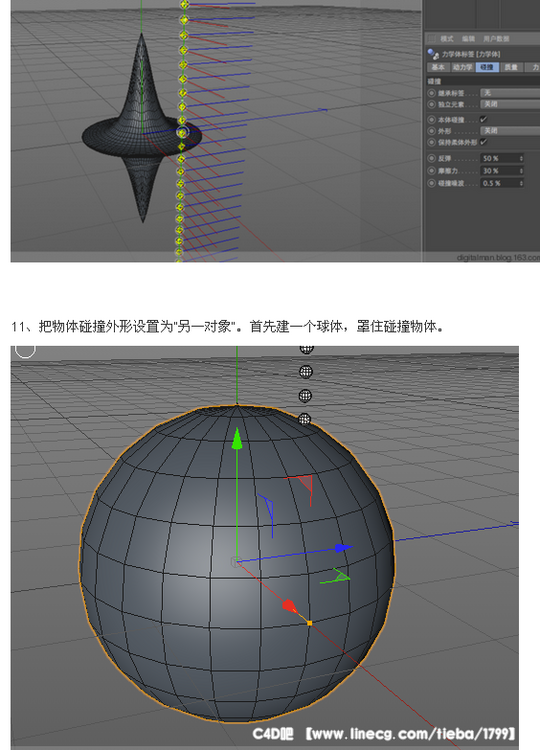
Task: Click the green Y-axis arrow on sphere
Action: click(237, 439)
